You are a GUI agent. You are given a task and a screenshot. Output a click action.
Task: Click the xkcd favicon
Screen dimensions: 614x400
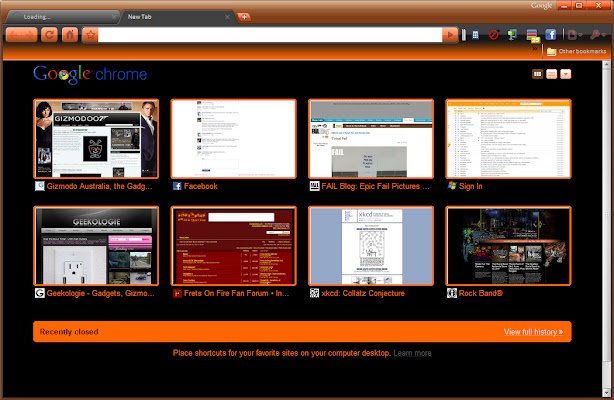[x=314, y=293]
